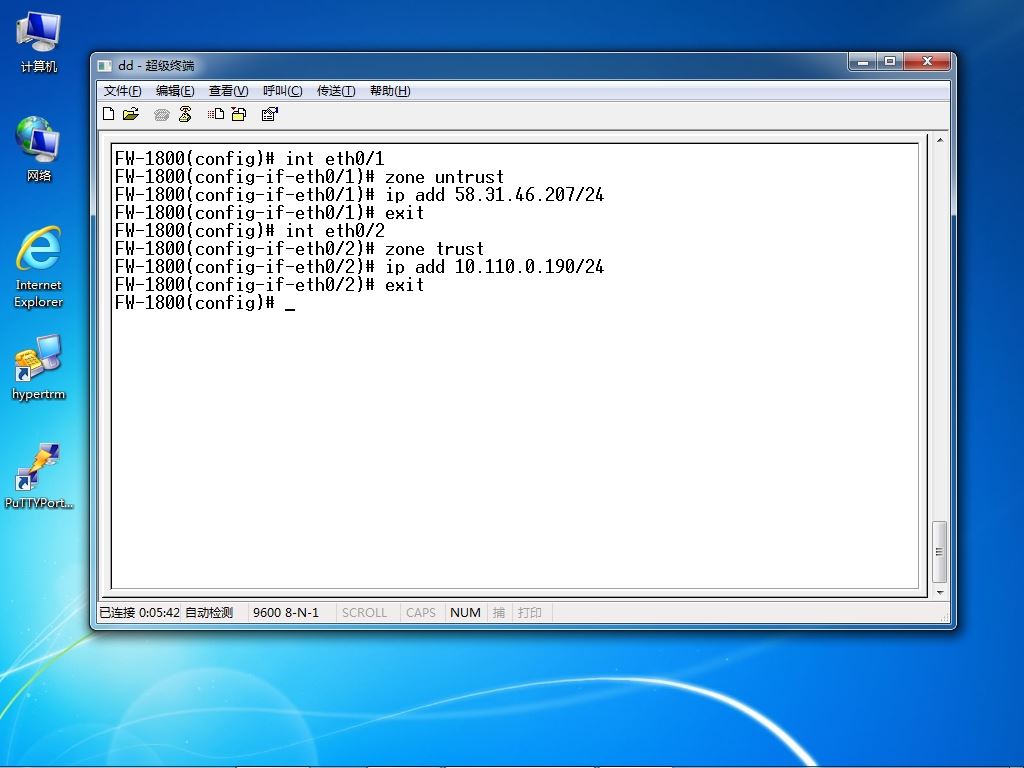The height and width of the screenshot is (768, 1024).
Task: Click the 'ip add 58.31.46.207/24' line
Action: pos(359,195)
